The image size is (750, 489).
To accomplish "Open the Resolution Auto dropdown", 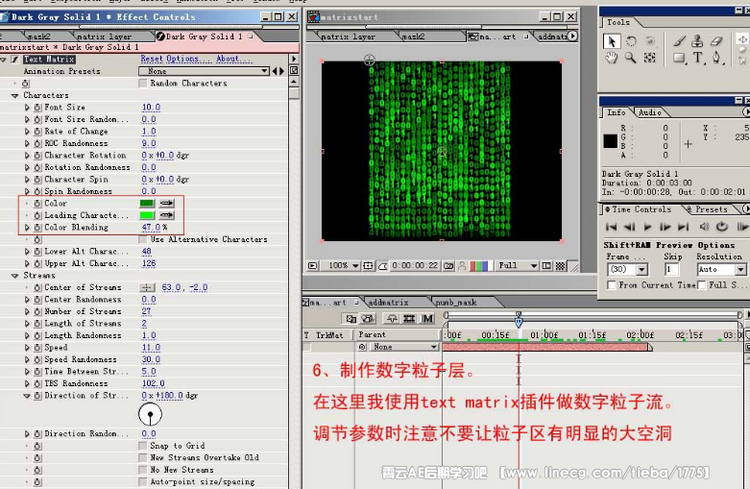I will click(x=721, y=269).
